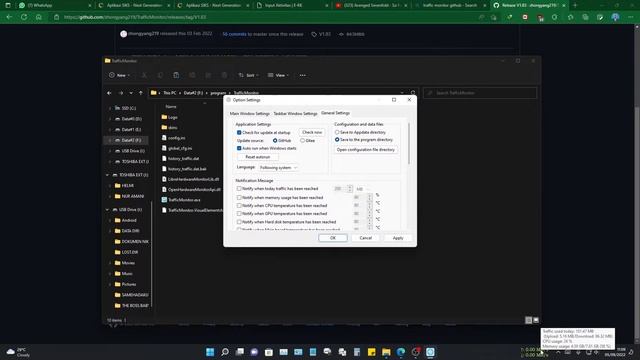
Task: Select the global_cfg.ini file
Action: point(180,148)
